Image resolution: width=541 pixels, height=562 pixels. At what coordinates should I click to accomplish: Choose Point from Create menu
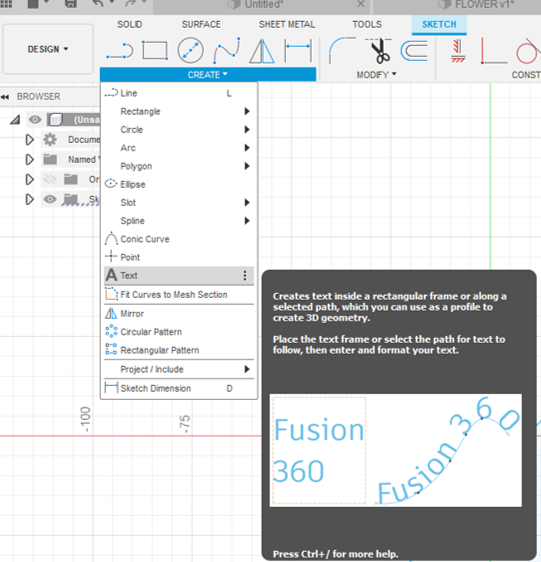point(179,257)
